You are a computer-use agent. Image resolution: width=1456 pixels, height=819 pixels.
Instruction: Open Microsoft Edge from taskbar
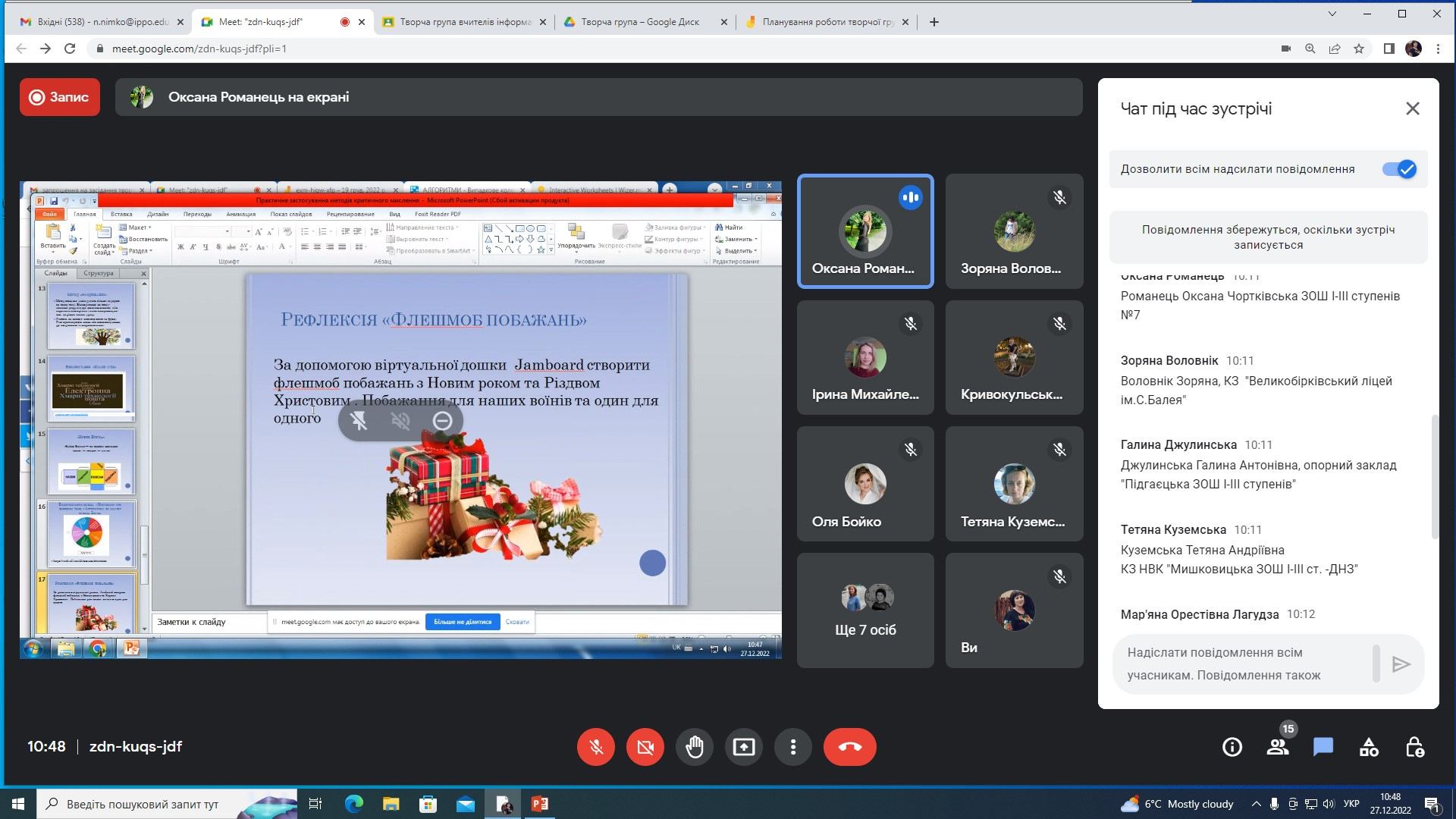(x=354, y=804)
